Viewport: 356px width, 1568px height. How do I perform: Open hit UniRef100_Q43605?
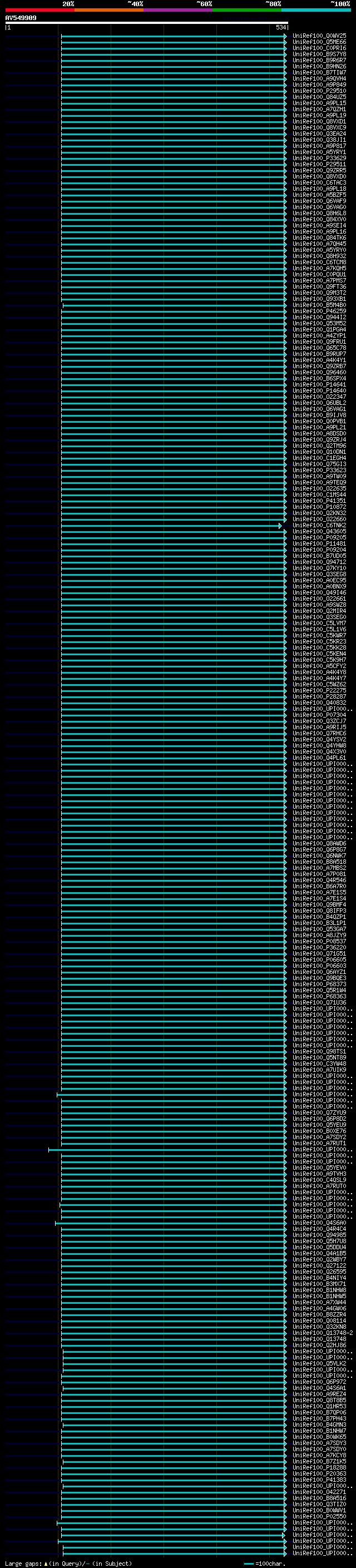click(319, 531)
